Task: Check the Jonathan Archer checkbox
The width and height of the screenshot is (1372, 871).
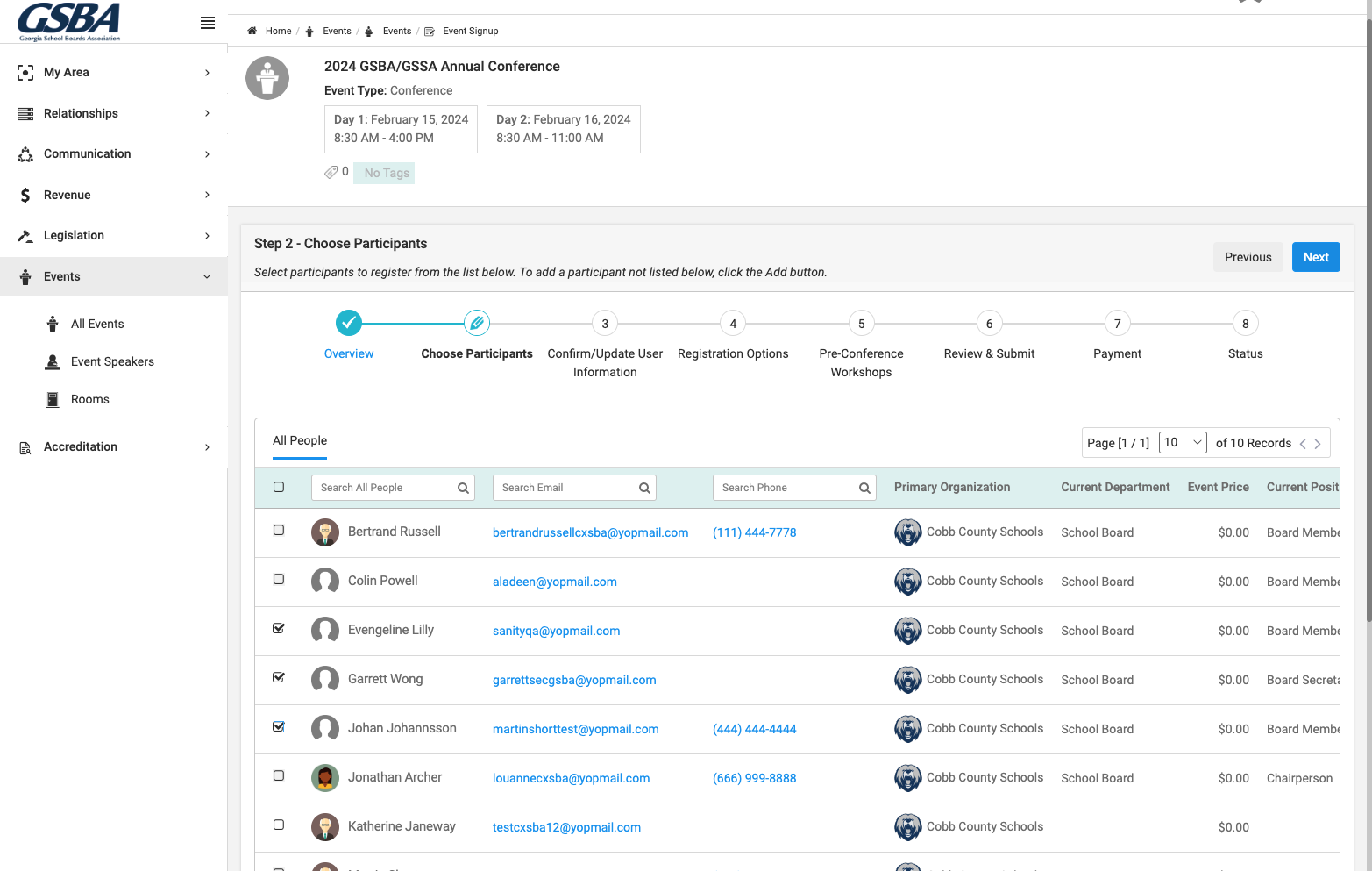Action: [x=279, y=775]
